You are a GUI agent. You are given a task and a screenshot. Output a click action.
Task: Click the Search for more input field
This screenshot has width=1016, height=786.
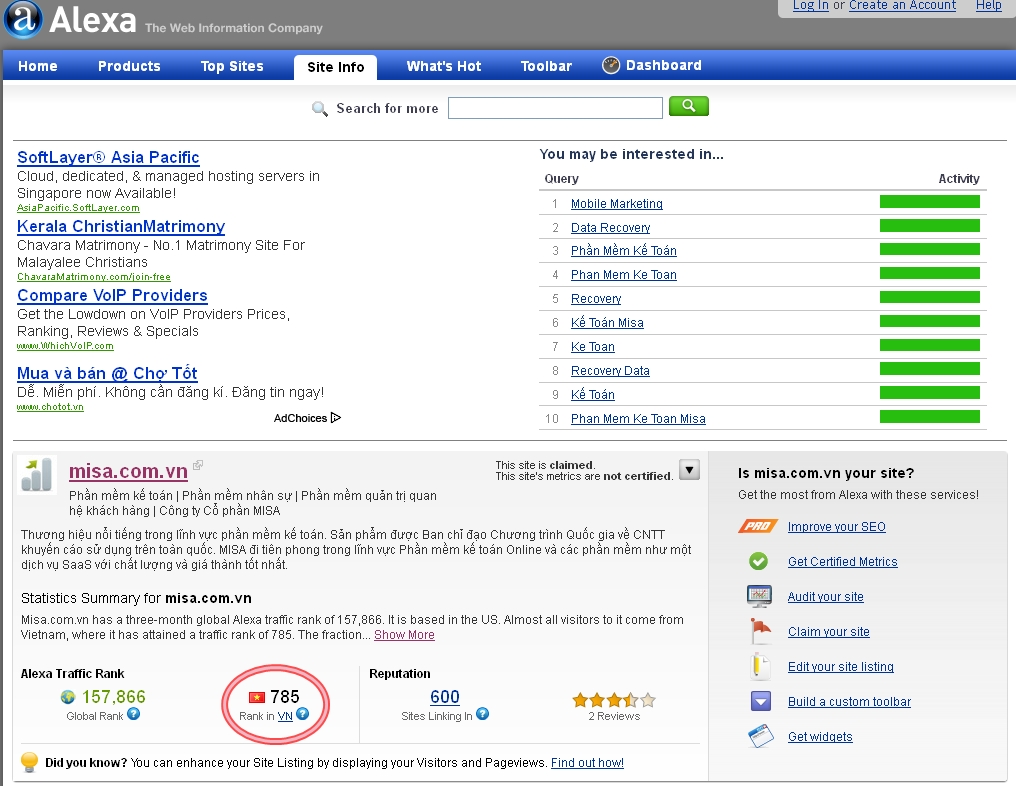[555, 108]
